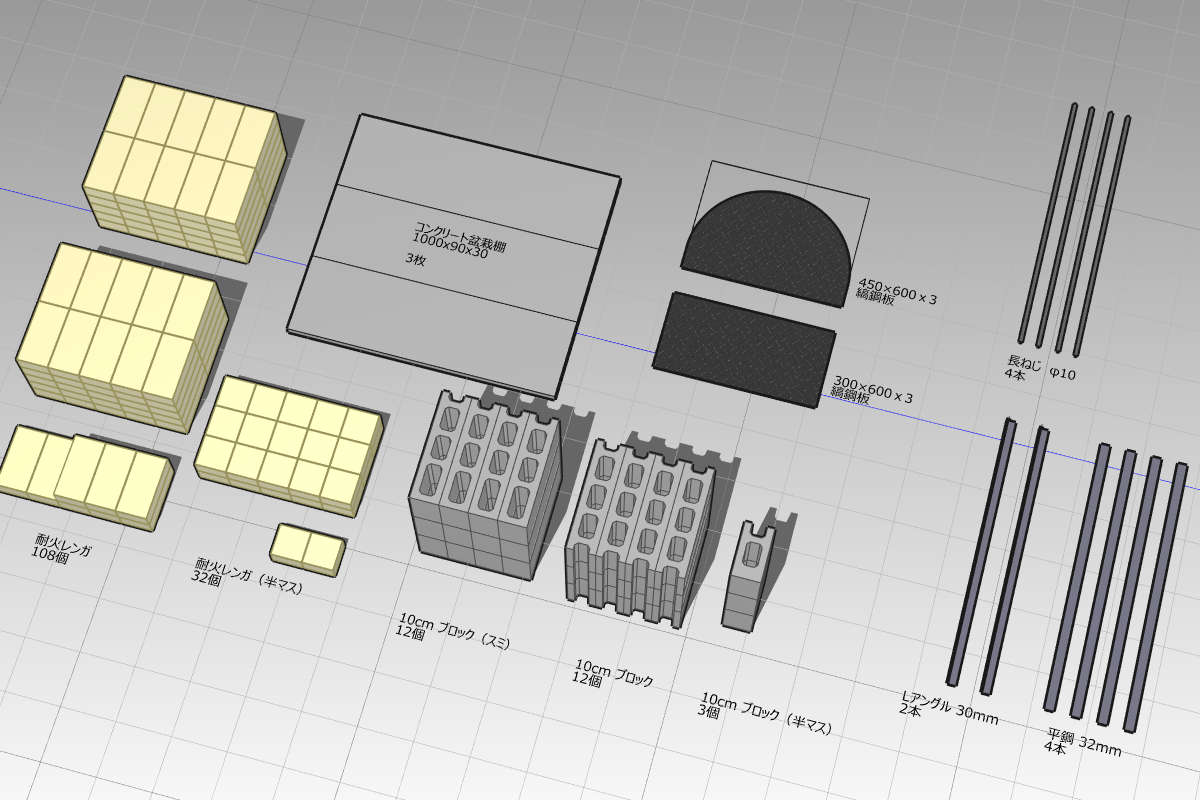Click the 'Lアングル 30mm' label
The height and width of the screenshot is (800, 1200).
(950, 707)
